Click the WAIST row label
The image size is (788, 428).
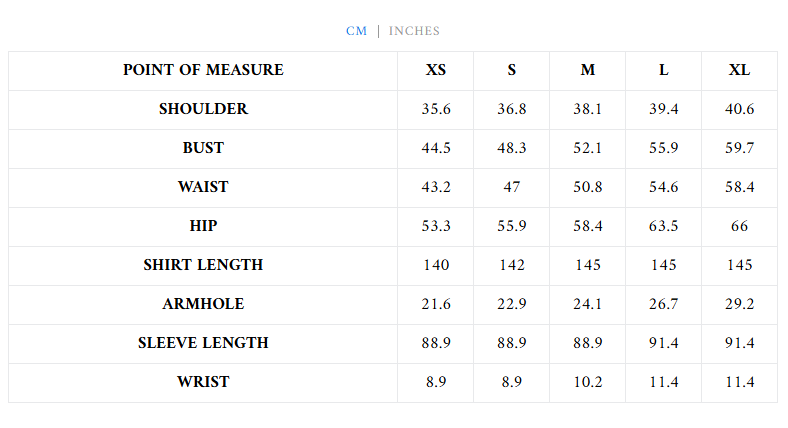[203, 187]
